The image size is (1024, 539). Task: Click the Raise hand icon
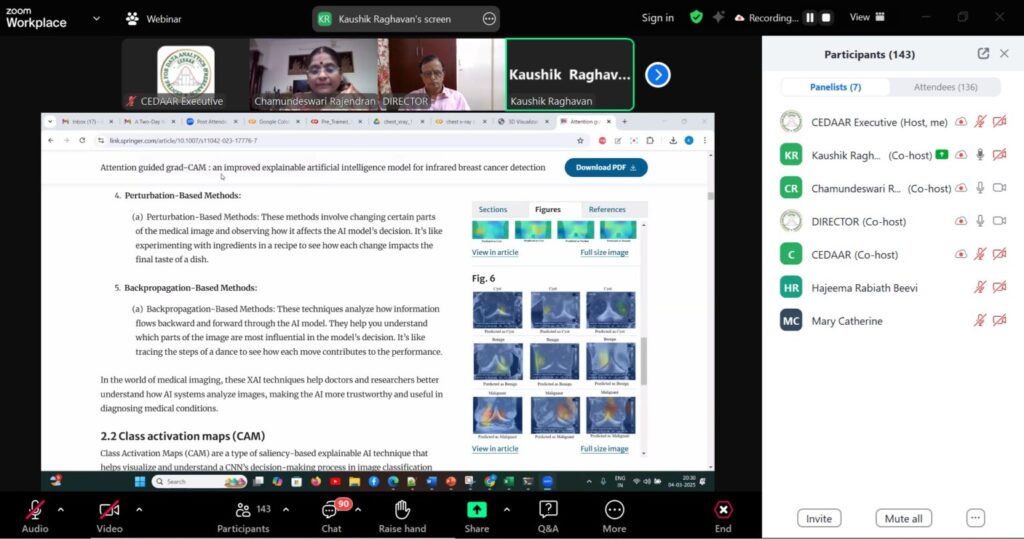point(402,510)
